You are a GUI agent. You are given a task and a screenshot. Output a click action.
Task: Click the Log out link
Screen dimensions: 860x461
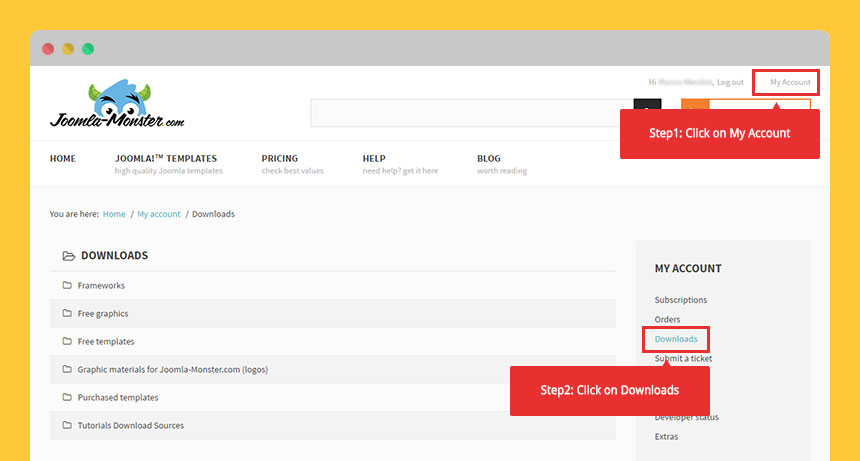[x=731, y=82]
